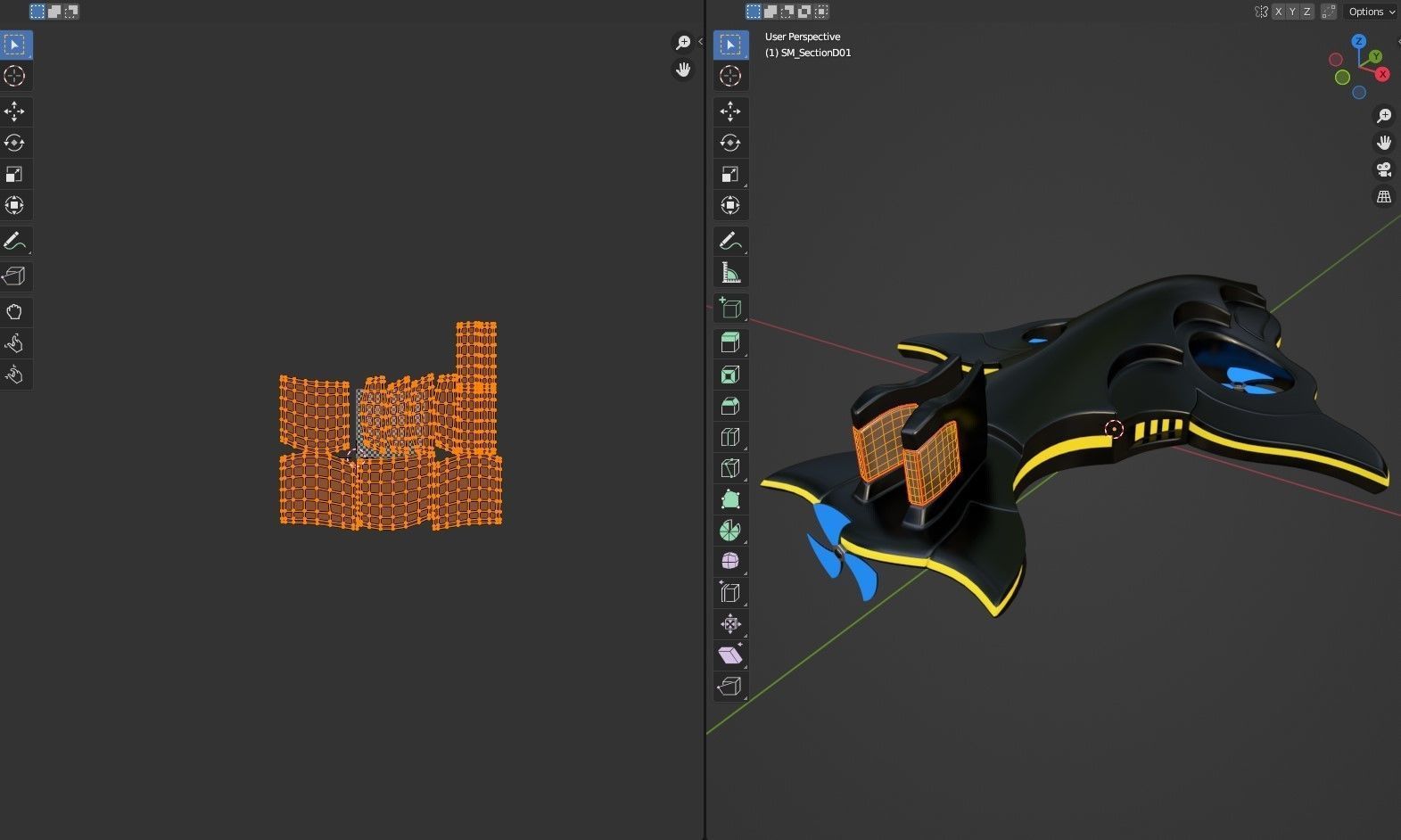Viewport: 1401px width, 840px height.
Task: Enable Invert selection mode in 3D viewport
Action: 804,12
